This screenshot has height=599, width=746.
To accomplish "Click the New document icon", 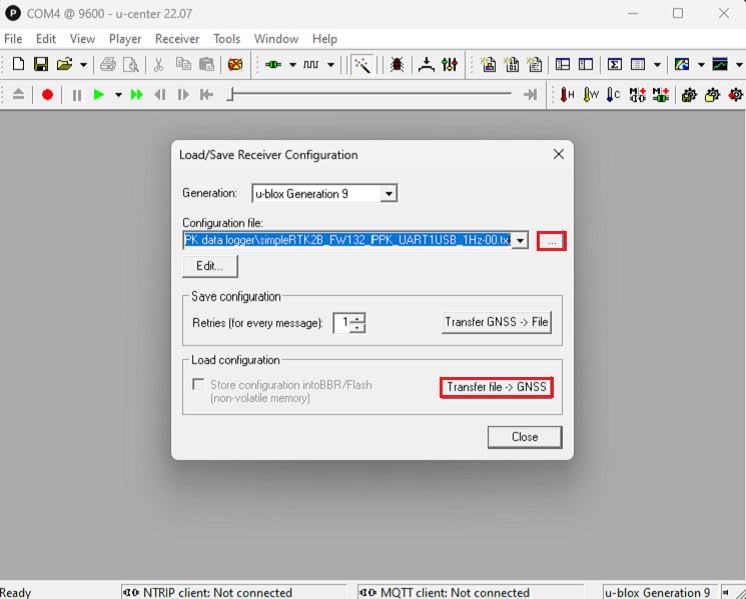I will tap(18, 65).
